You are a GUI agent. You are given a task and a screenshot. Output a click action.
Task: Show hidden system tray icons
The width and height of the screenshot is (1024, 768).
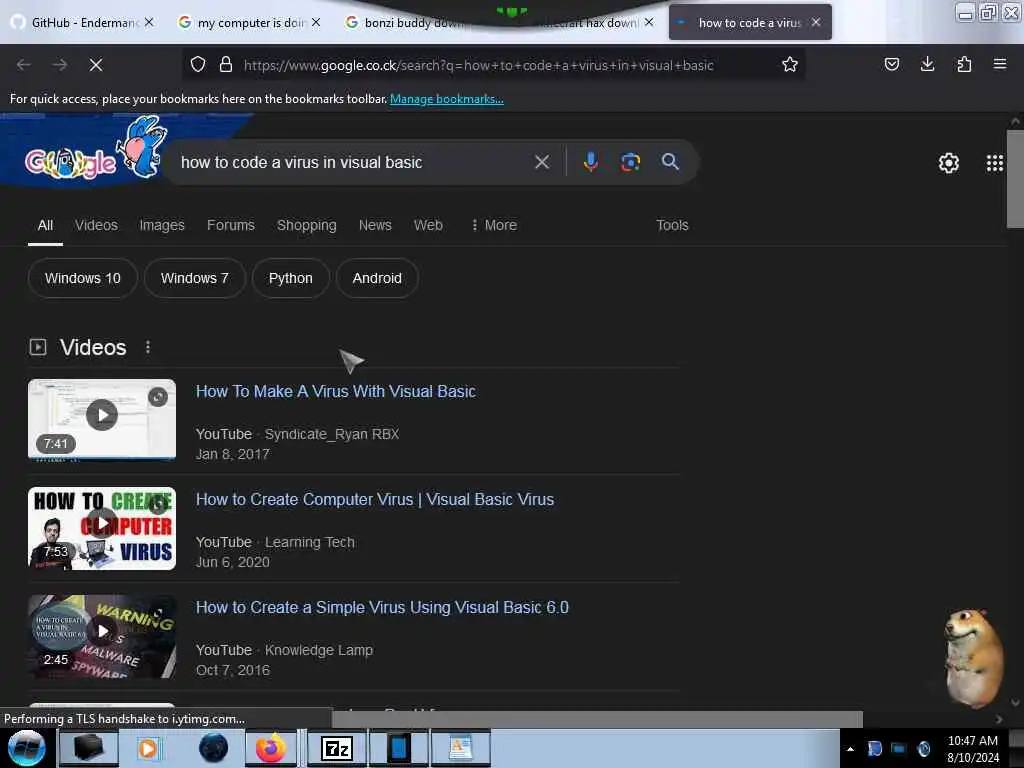[850, 749]
